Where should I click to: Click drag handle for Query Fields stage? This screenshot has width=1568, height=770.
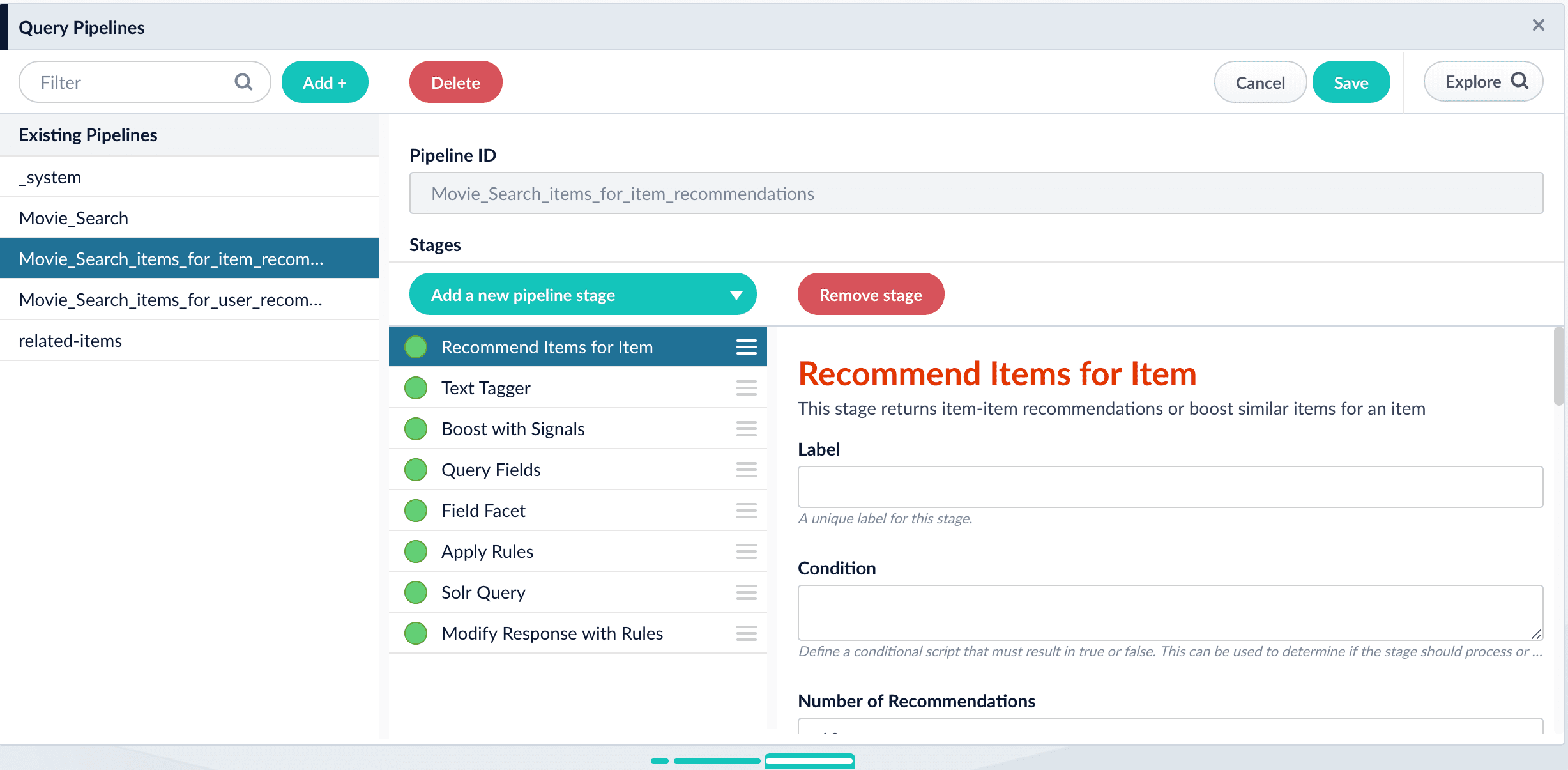(x=746, y=470)
